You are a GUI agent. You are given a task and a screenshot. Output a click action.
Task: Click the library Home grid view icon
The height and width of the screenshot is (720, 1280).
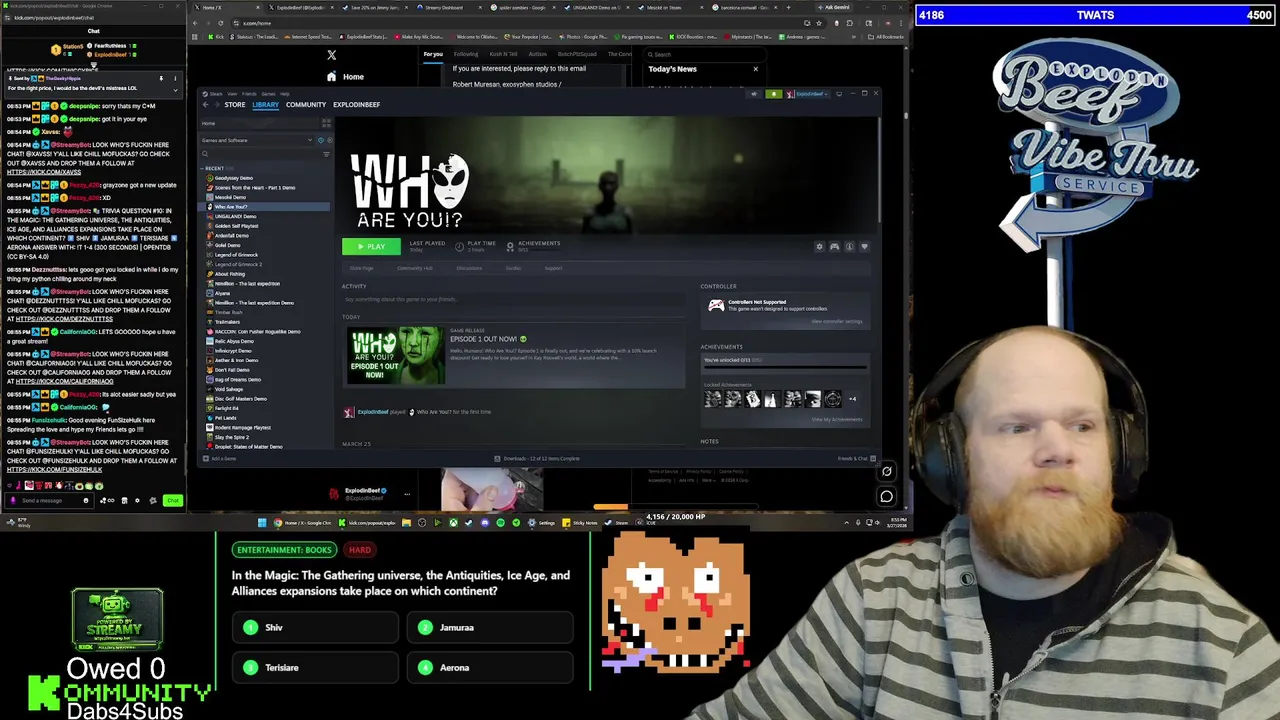[326, 123]
